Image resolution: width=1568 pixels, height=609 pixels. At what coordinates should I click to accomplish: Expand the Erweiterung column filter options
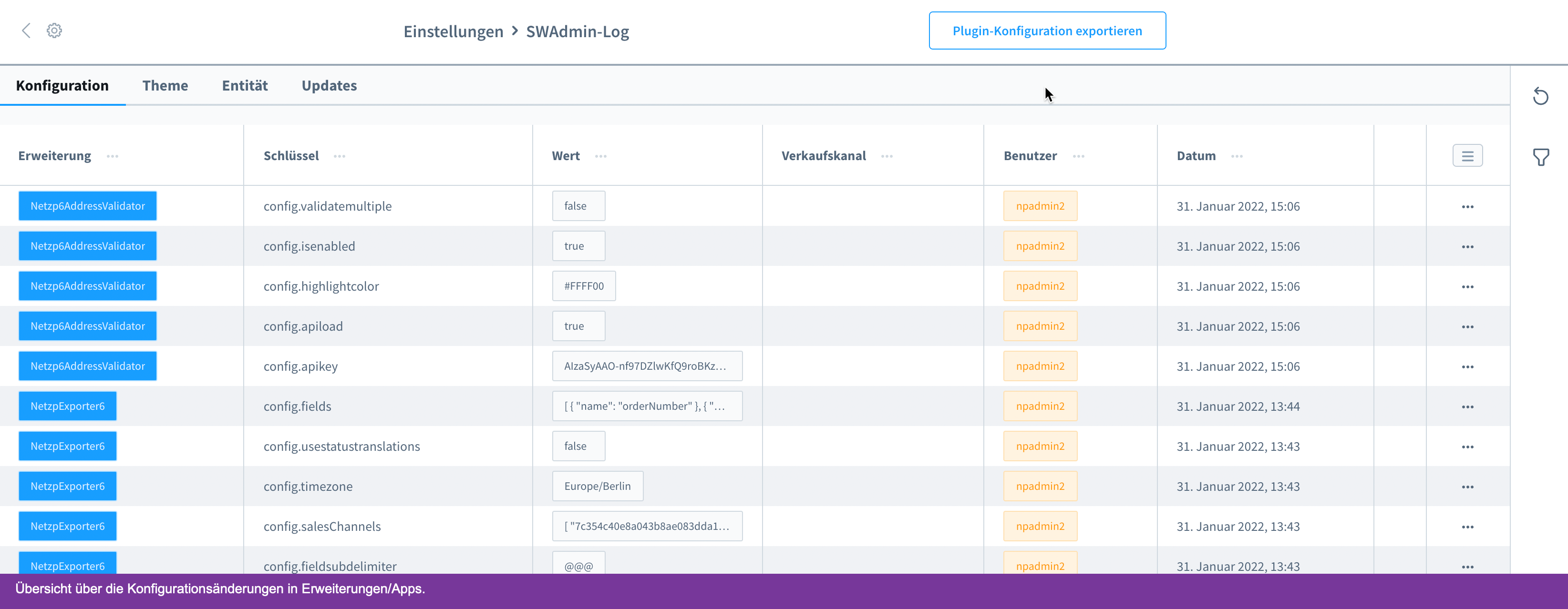(114, 156)
